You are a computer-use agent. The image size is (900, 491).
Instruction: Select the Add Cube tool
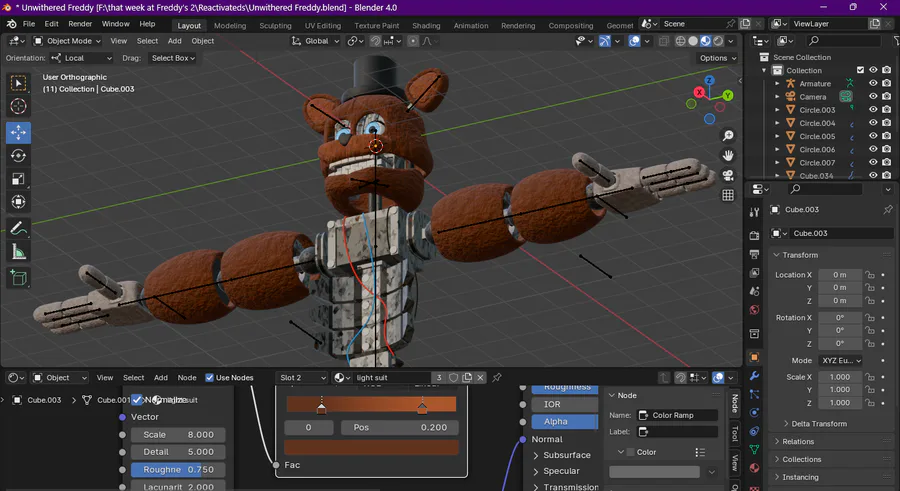tap(18, 278)
